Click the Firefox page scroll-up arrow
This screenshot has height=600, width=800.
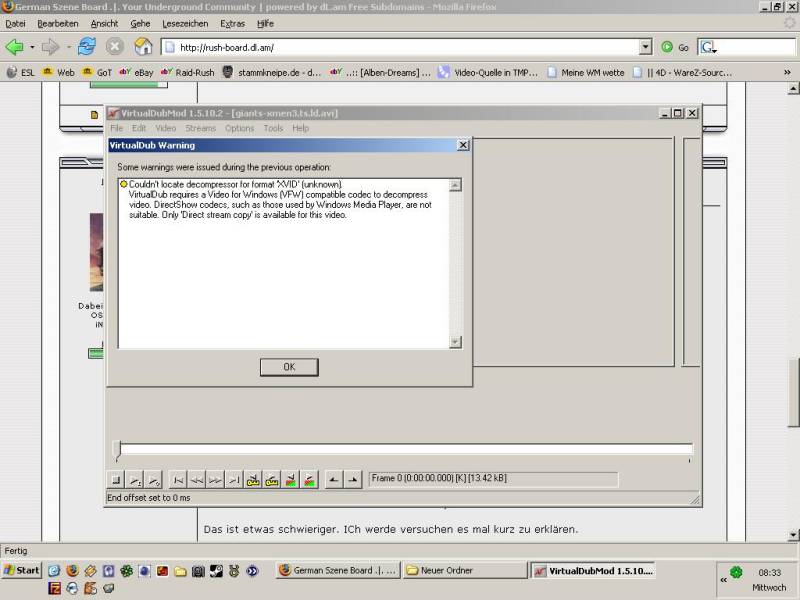[793, 89]
